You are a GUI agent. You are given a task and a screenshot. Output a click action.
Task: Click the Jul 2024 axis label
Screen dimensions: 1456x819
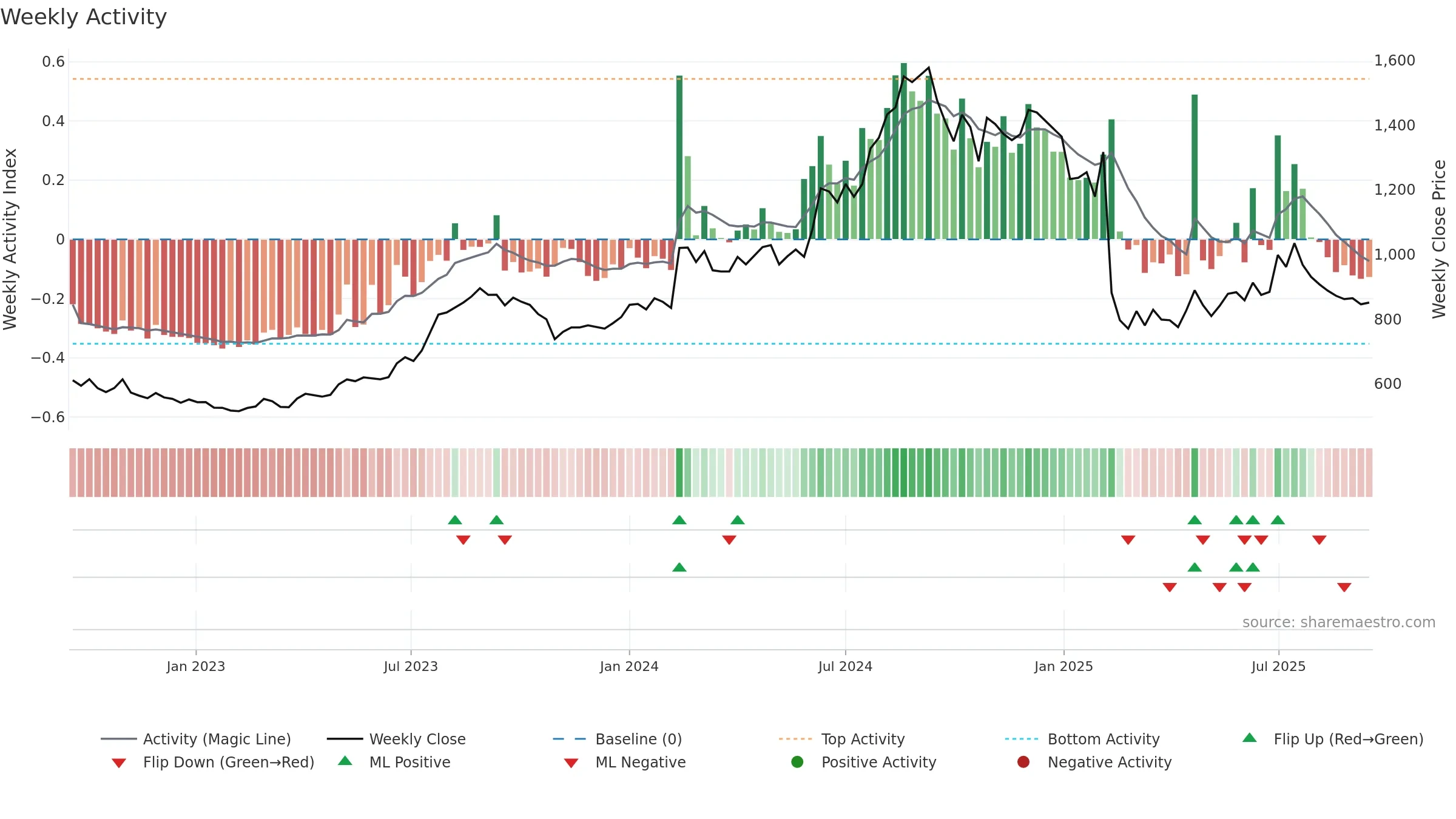tap(845, 666)
